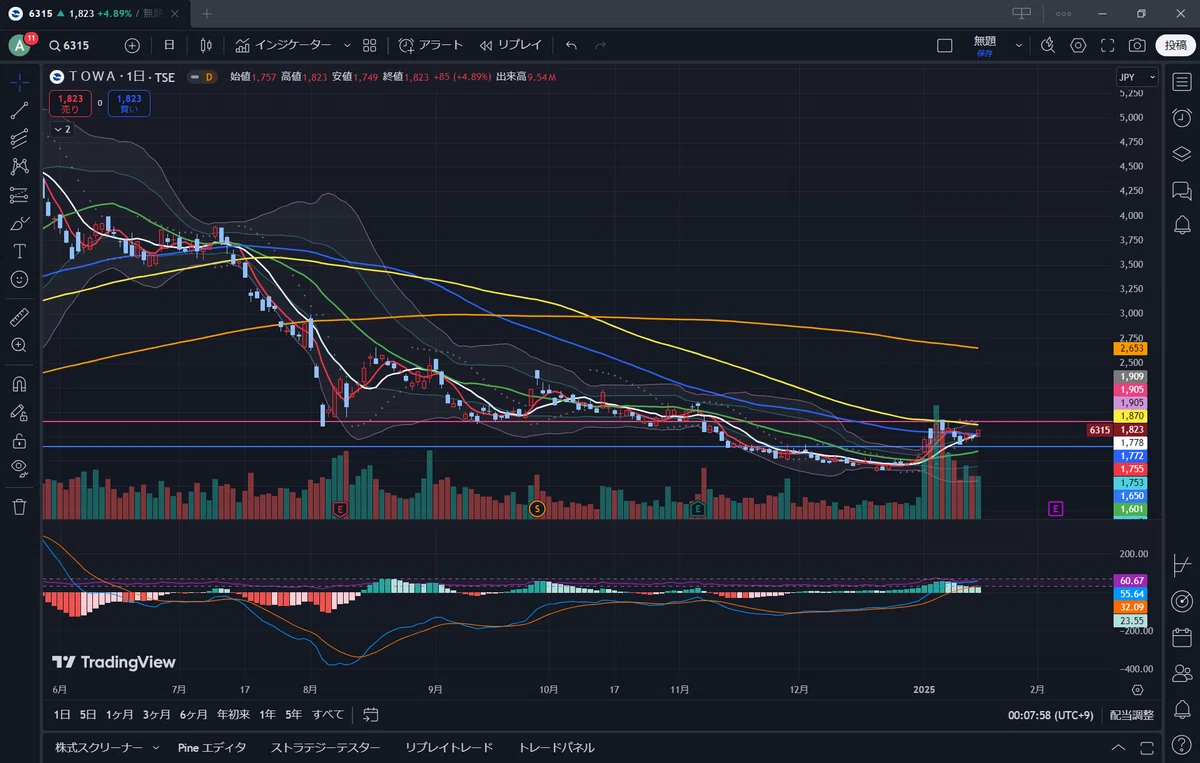Select the 5日 date range
The height and width of the screenshot is (763, 1200).
(x=88, y=715)
